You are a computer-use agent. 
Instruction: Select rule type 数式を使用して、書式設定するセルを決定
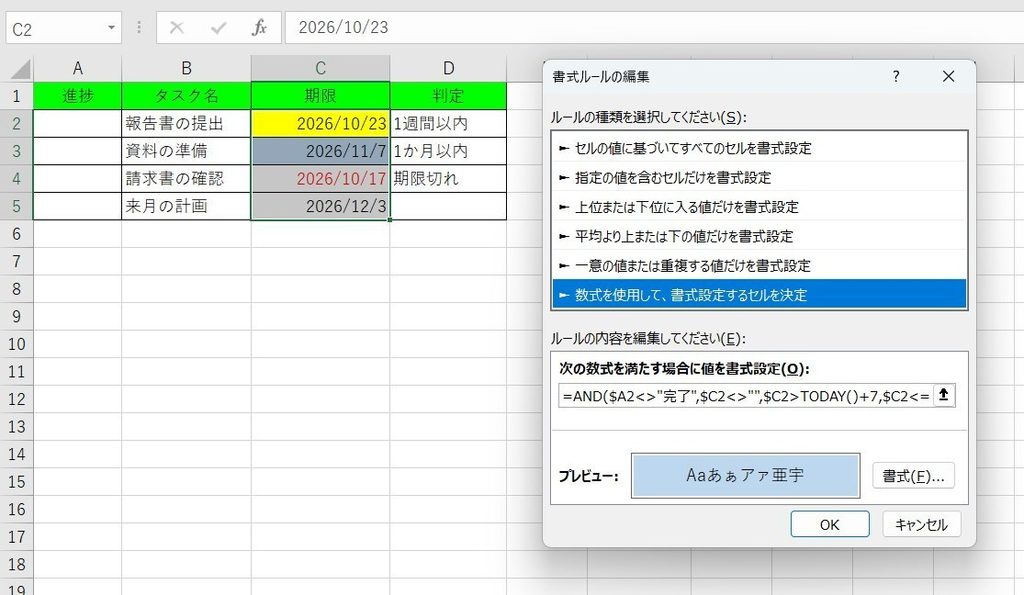[x=759, y=295]
